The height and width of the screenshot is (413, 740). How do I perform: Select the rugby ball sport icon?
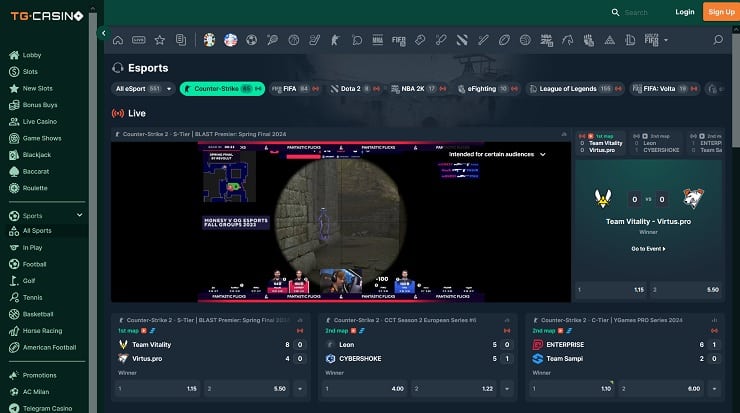coord(504,40)
